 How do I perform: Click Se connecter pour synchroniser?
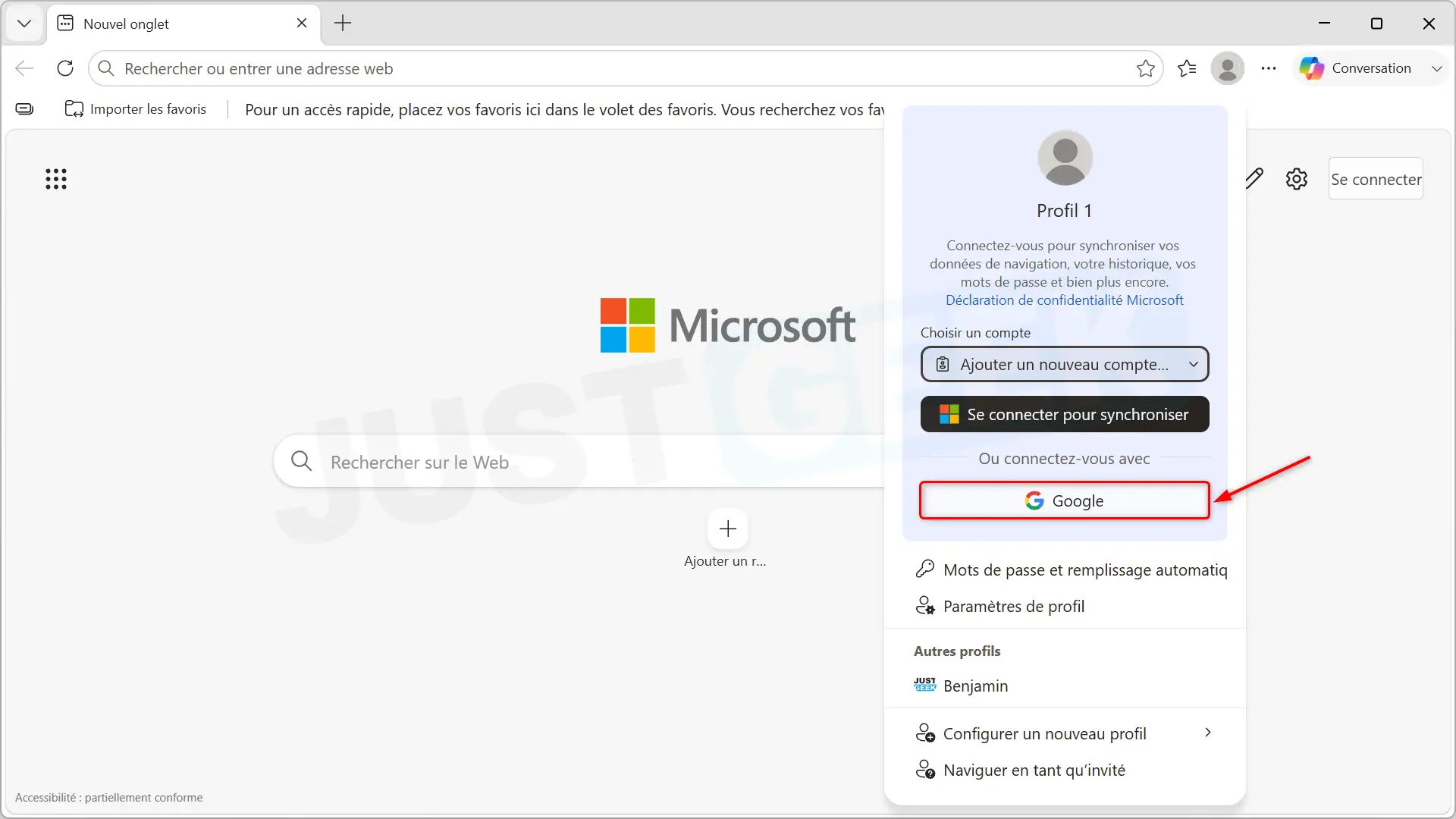[x=1065, y=415]
